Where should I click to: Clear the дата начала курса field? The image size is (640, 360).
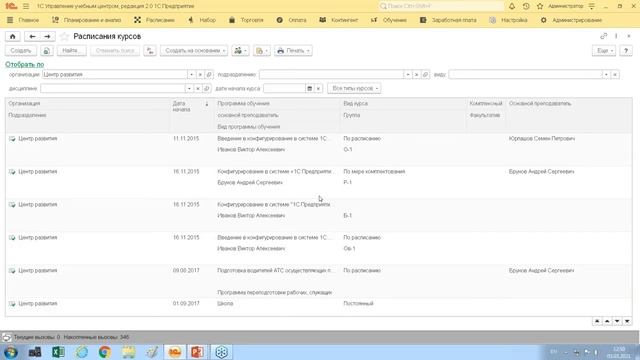tap(318, 88)
